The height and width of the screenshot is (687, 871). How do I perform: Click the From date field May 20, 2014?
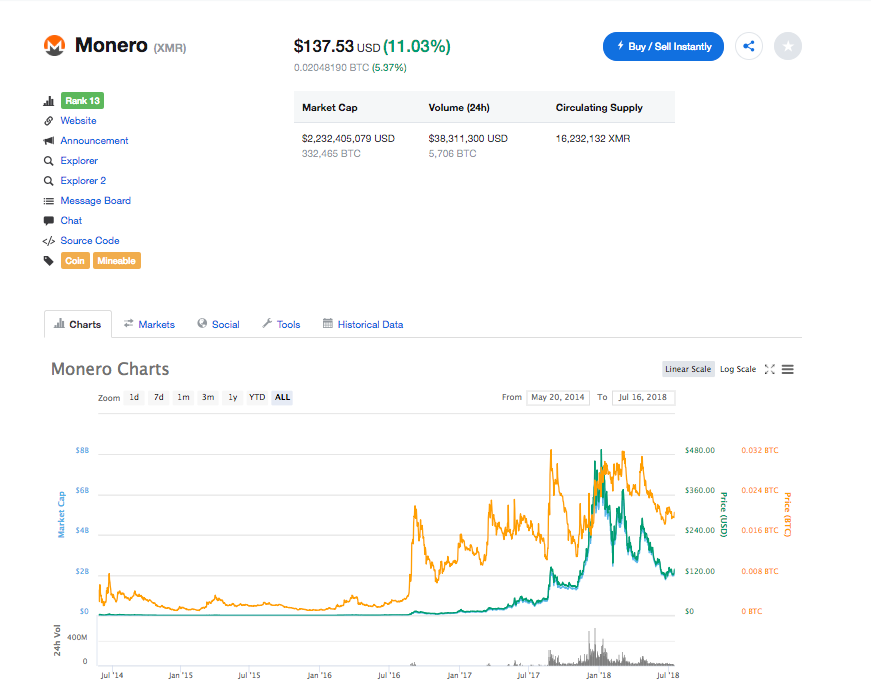[558, 397]
